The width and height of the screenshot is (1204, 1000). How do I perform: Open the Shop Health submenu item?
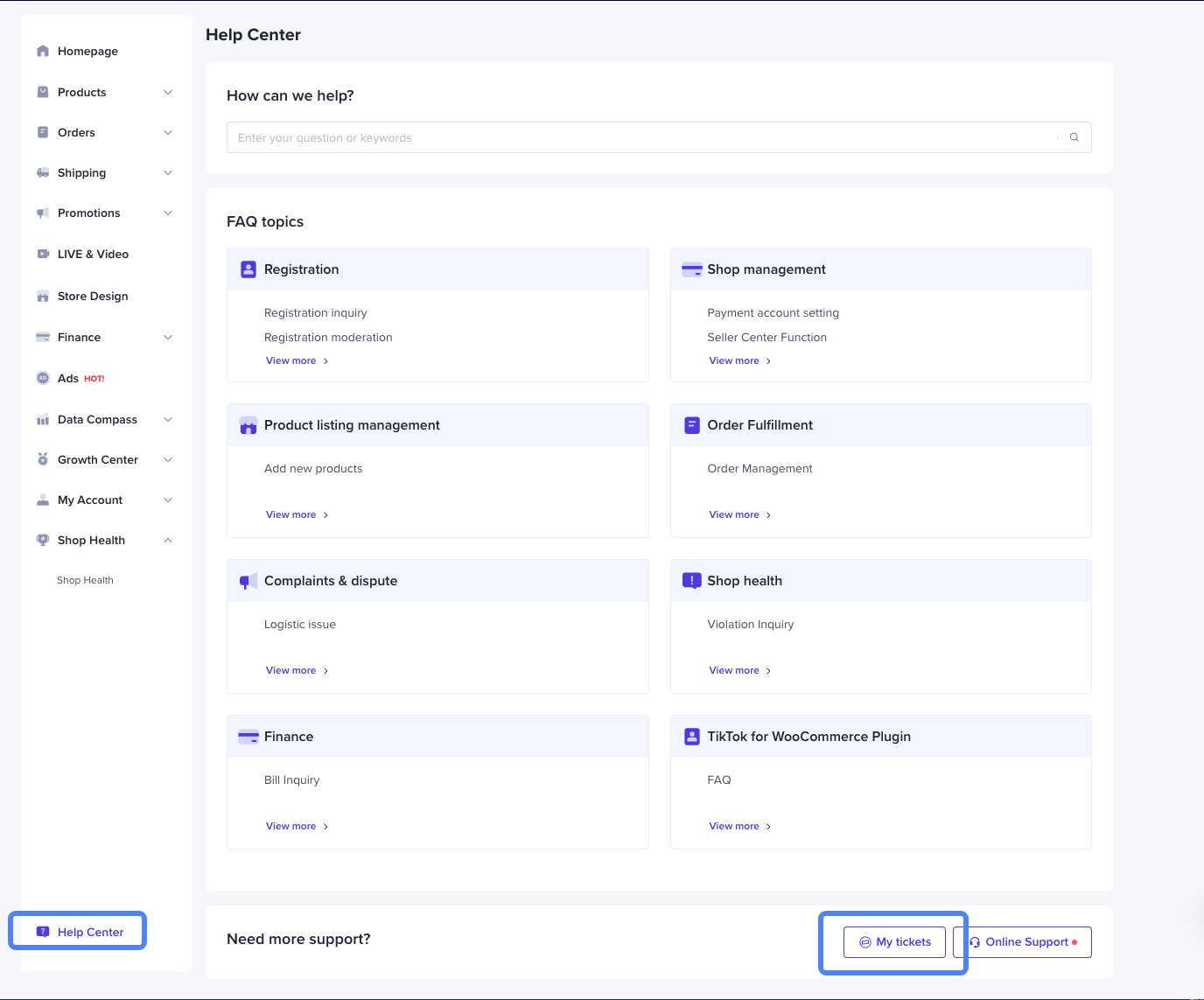(x=85, y=581)
